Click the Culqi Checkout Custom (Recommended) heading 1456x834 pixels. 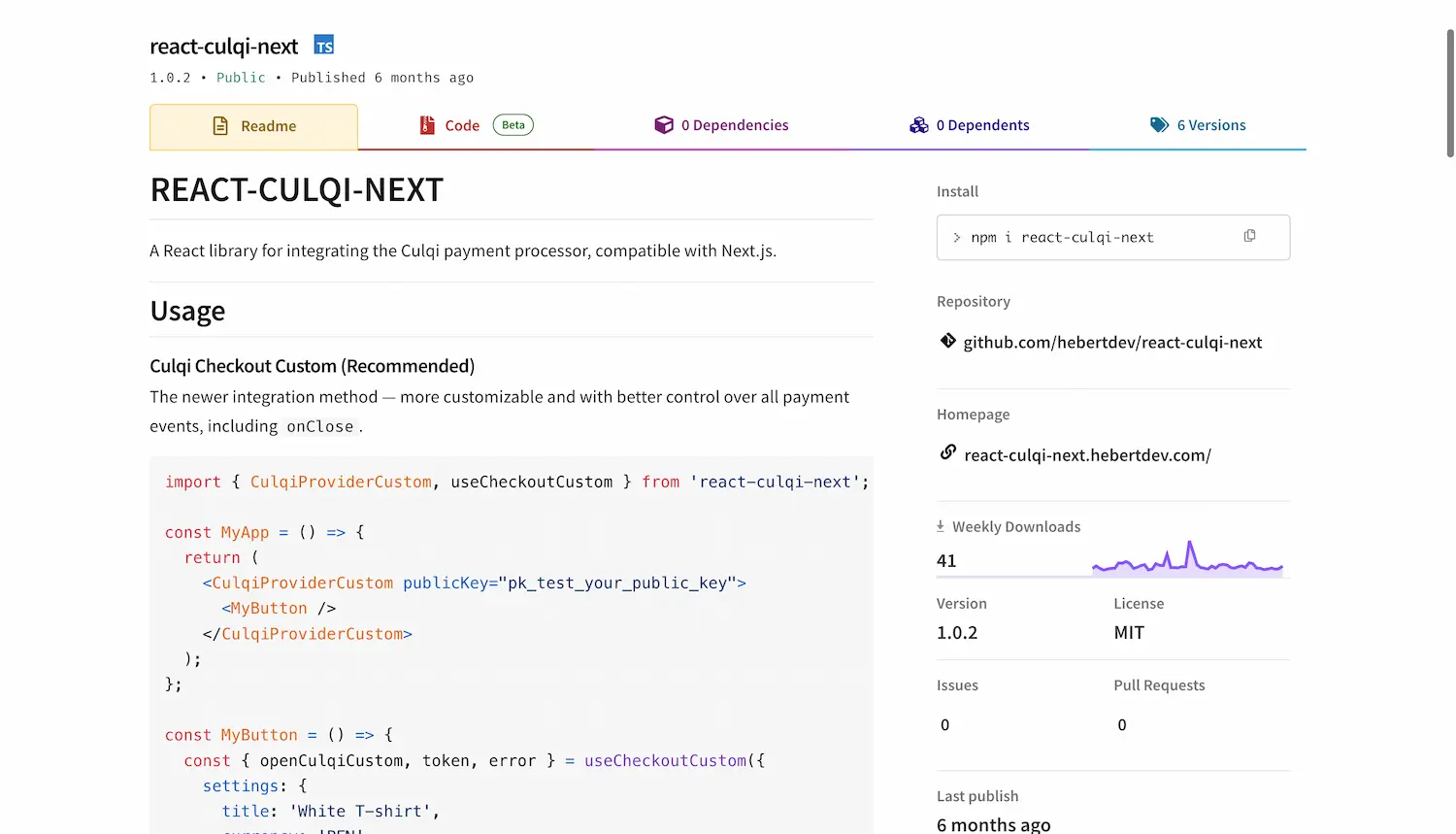point(313,366)
